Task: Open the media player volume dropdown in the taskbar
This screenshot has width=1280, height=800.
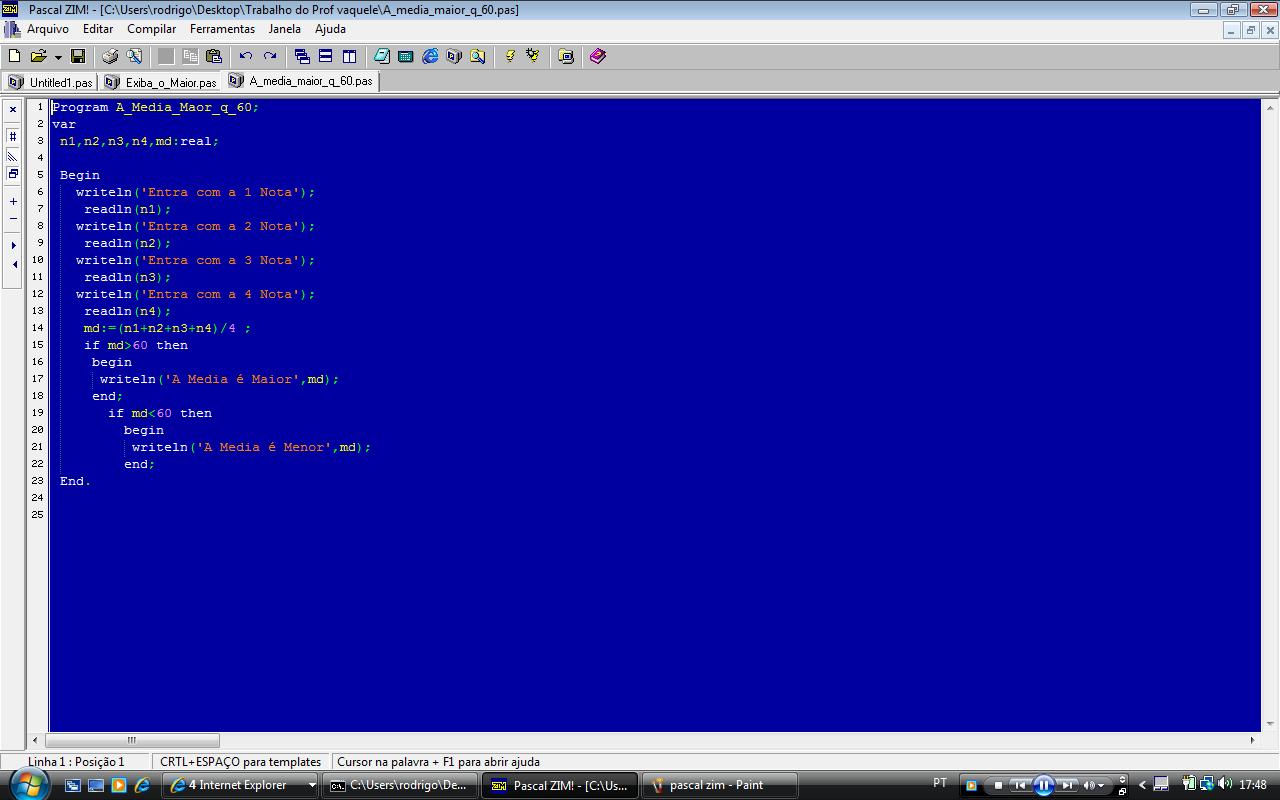Action: click(x=1101, y=785)
